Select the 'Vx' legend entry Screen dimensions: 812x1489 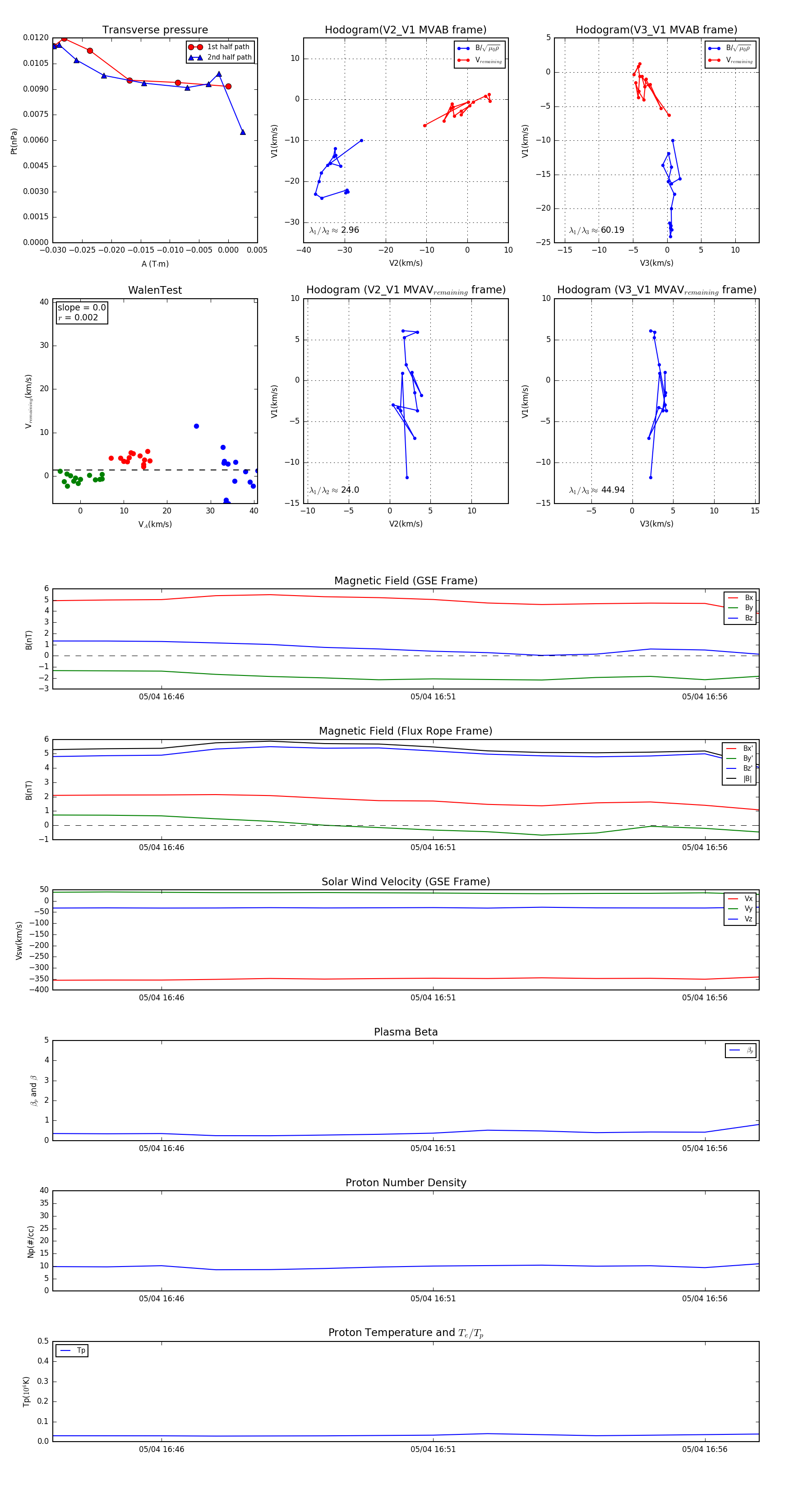point(740,899)
